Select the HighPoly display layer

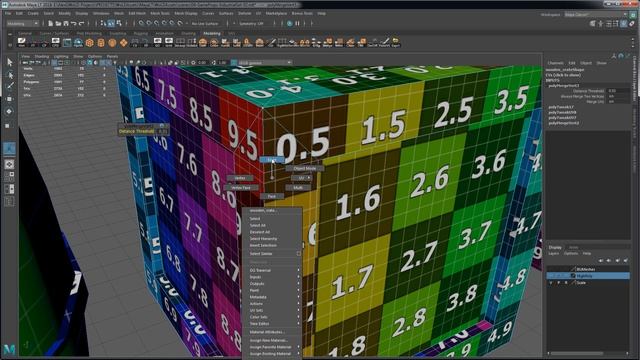[588, 276]
